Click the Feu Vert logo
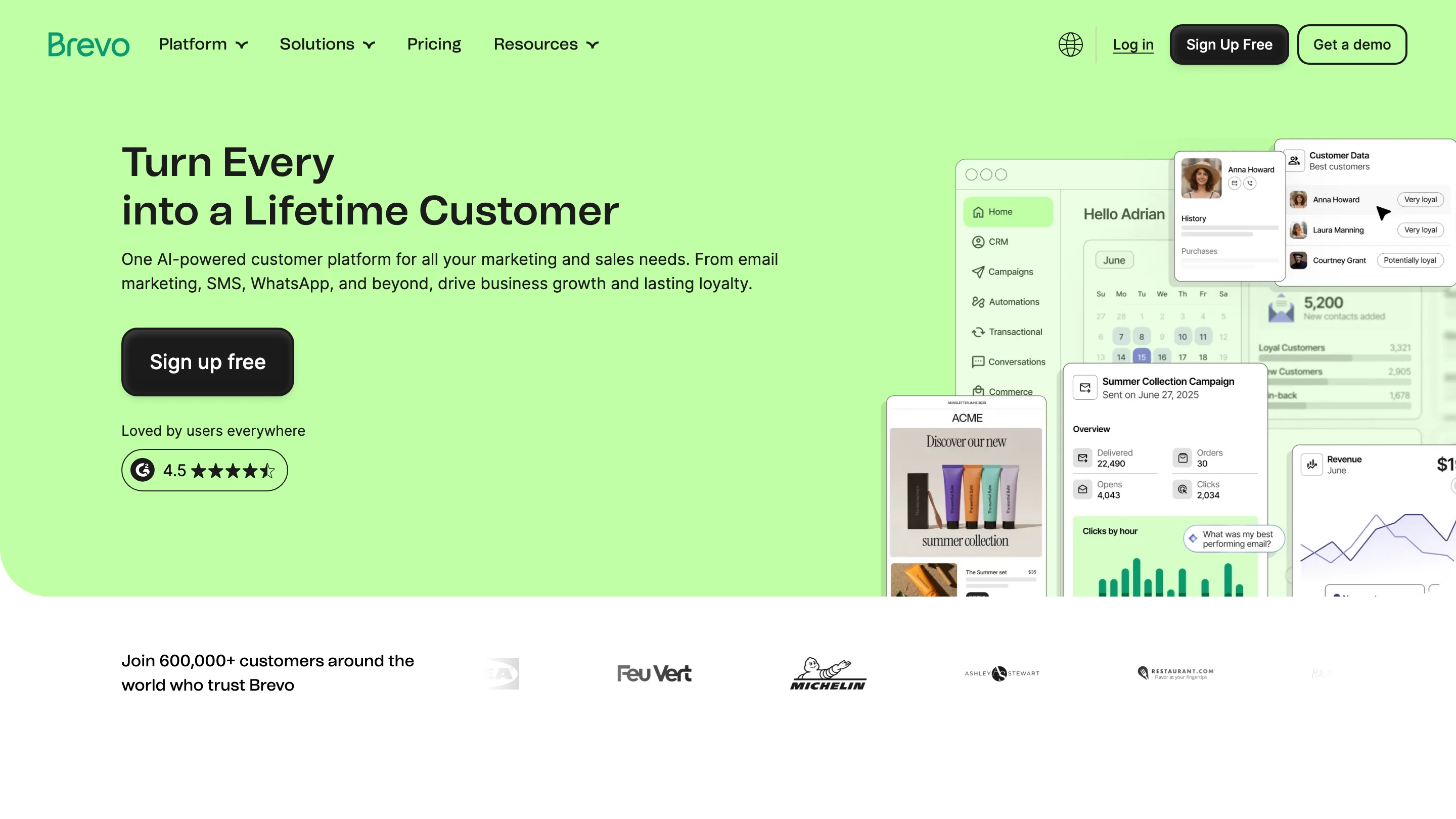 coord(654,673)
